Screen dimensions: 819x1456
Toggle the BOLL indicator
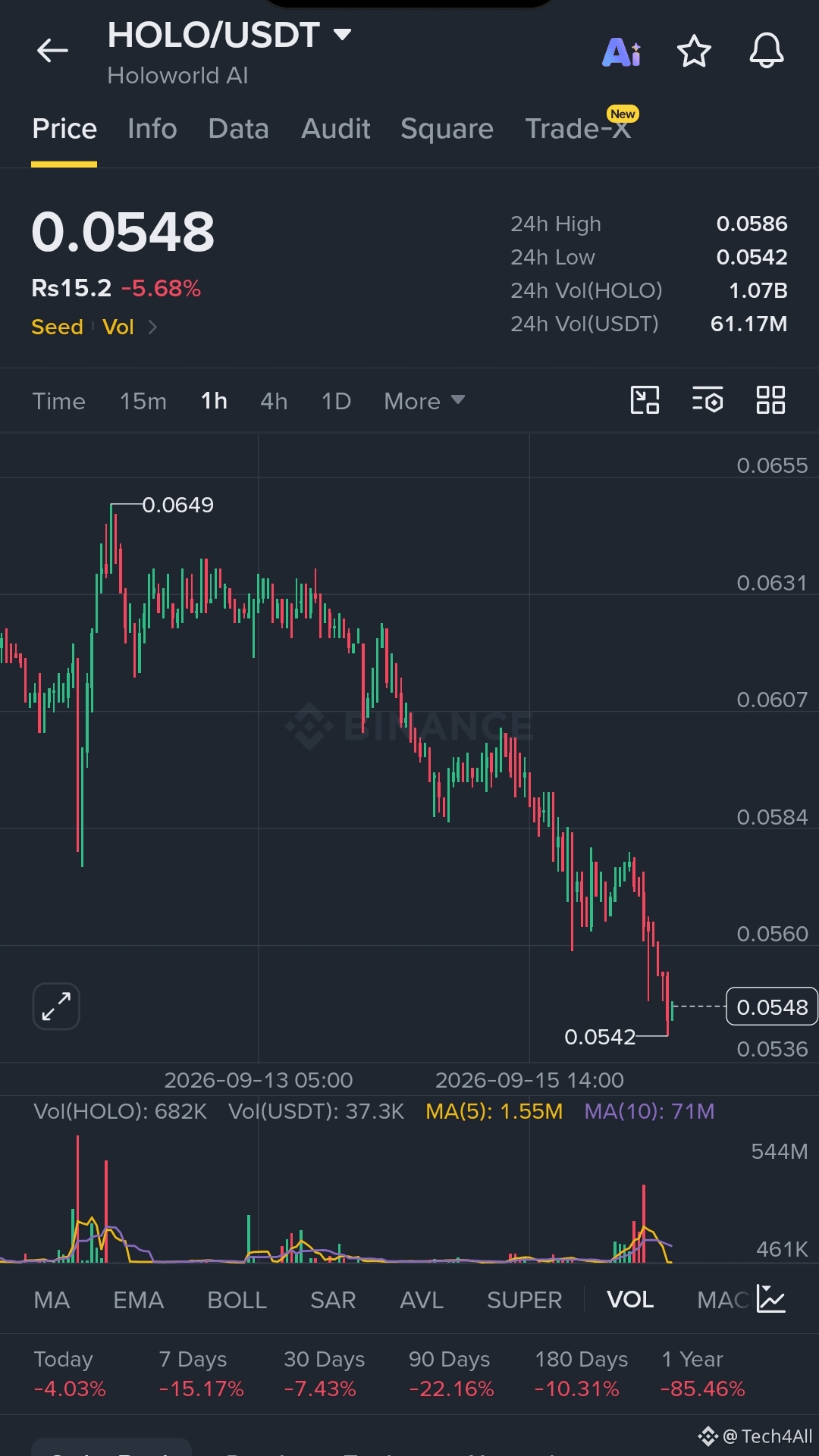[237, 1300]
